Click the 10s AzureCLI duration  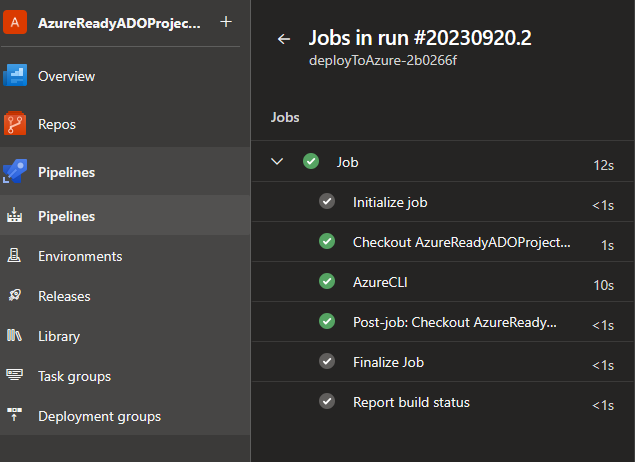[603, 285]
